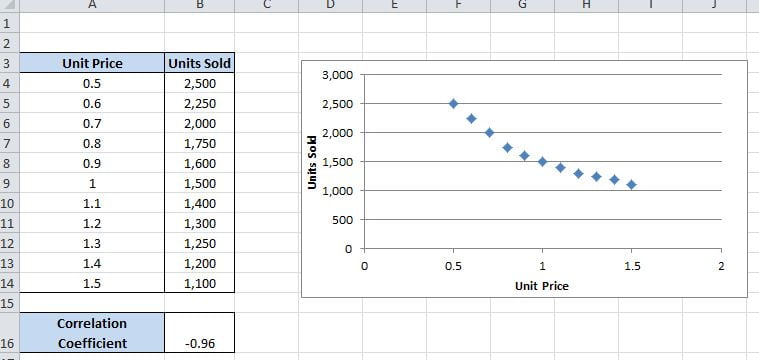Click the data point at unit price 0.5
The width and height of the screenshot is (759, 360).
click(454, 104)
